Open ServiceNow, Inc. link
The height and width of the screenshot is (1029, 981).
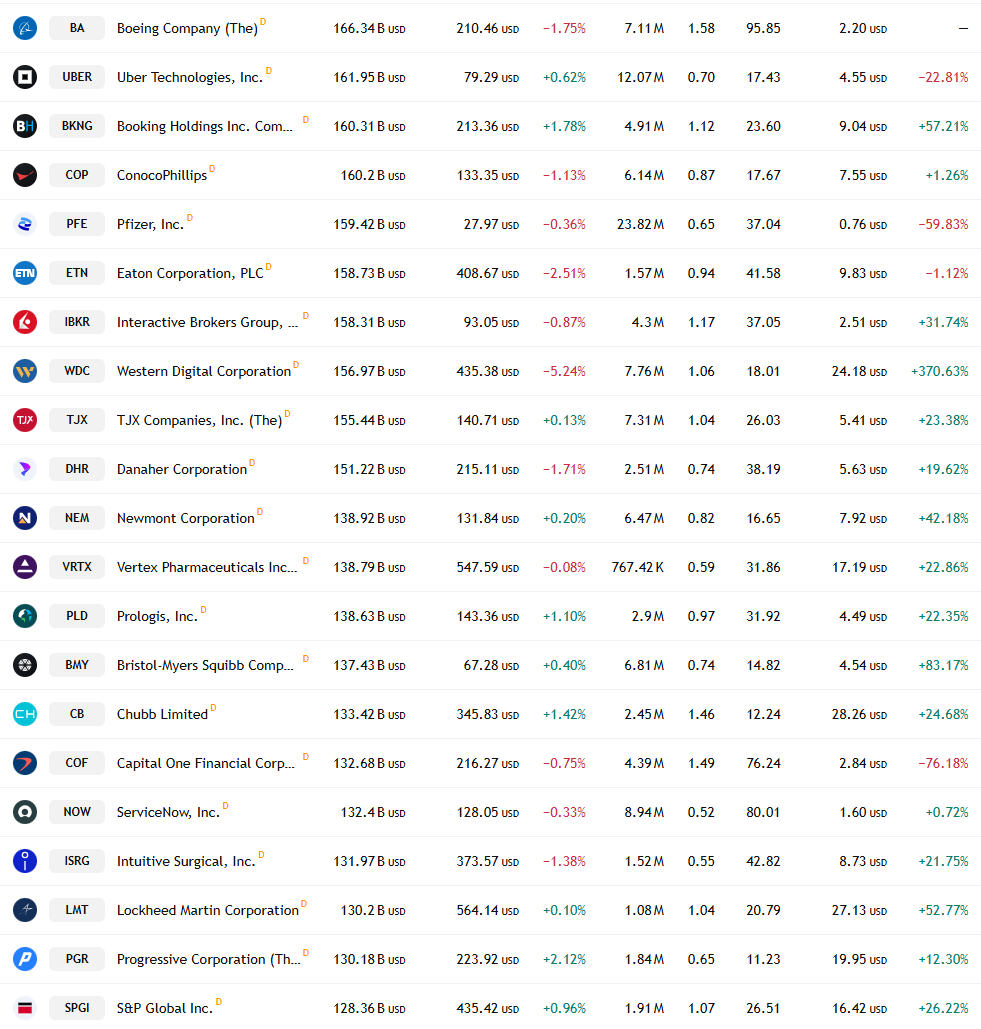[x=169, y=812]
